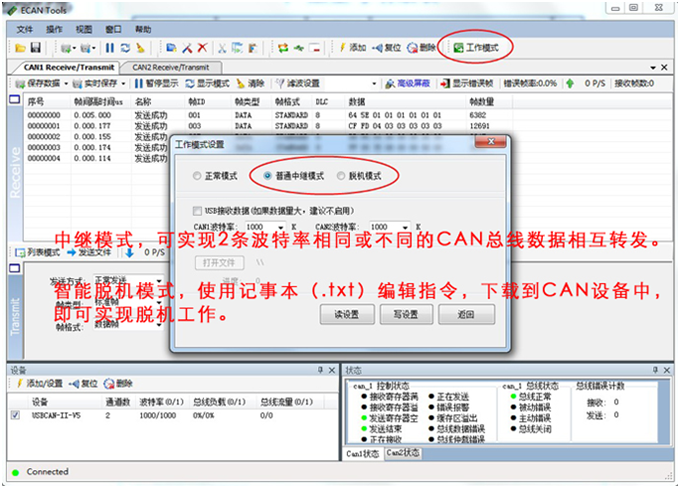The image size is (680, 488).
Task: Enable the USB接收数据 checkbox
Action: pos(197,211)
